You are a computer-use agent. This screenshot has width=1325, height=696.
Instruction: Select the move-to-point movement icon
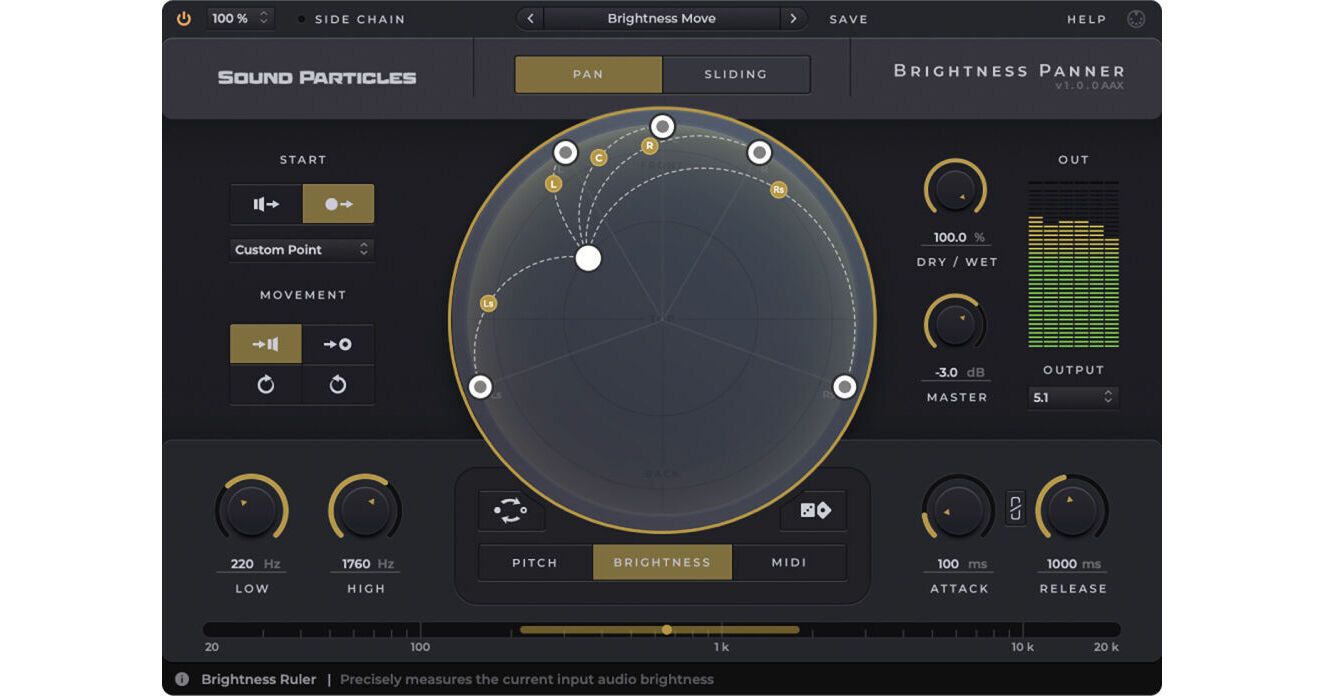tap(337, 343)
